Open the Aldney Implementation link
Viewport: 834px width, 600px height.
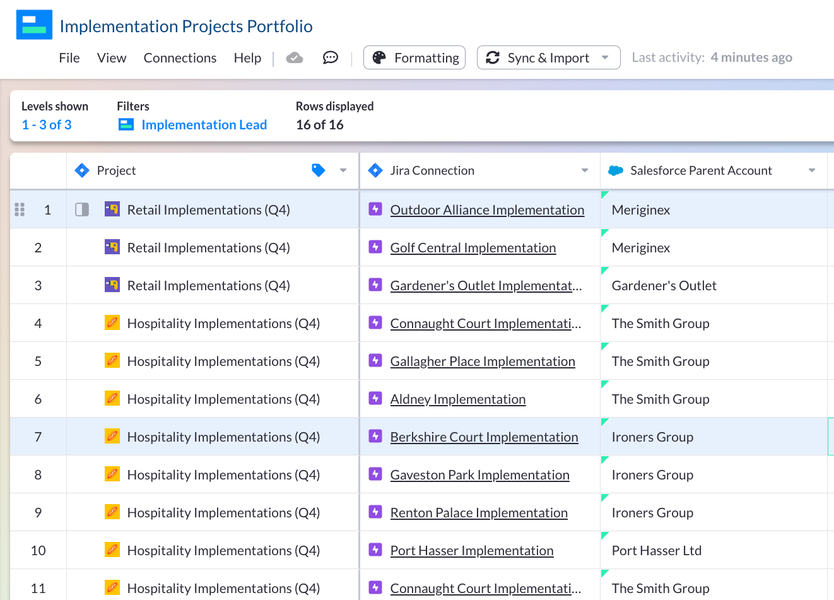(x=458, y=399)
